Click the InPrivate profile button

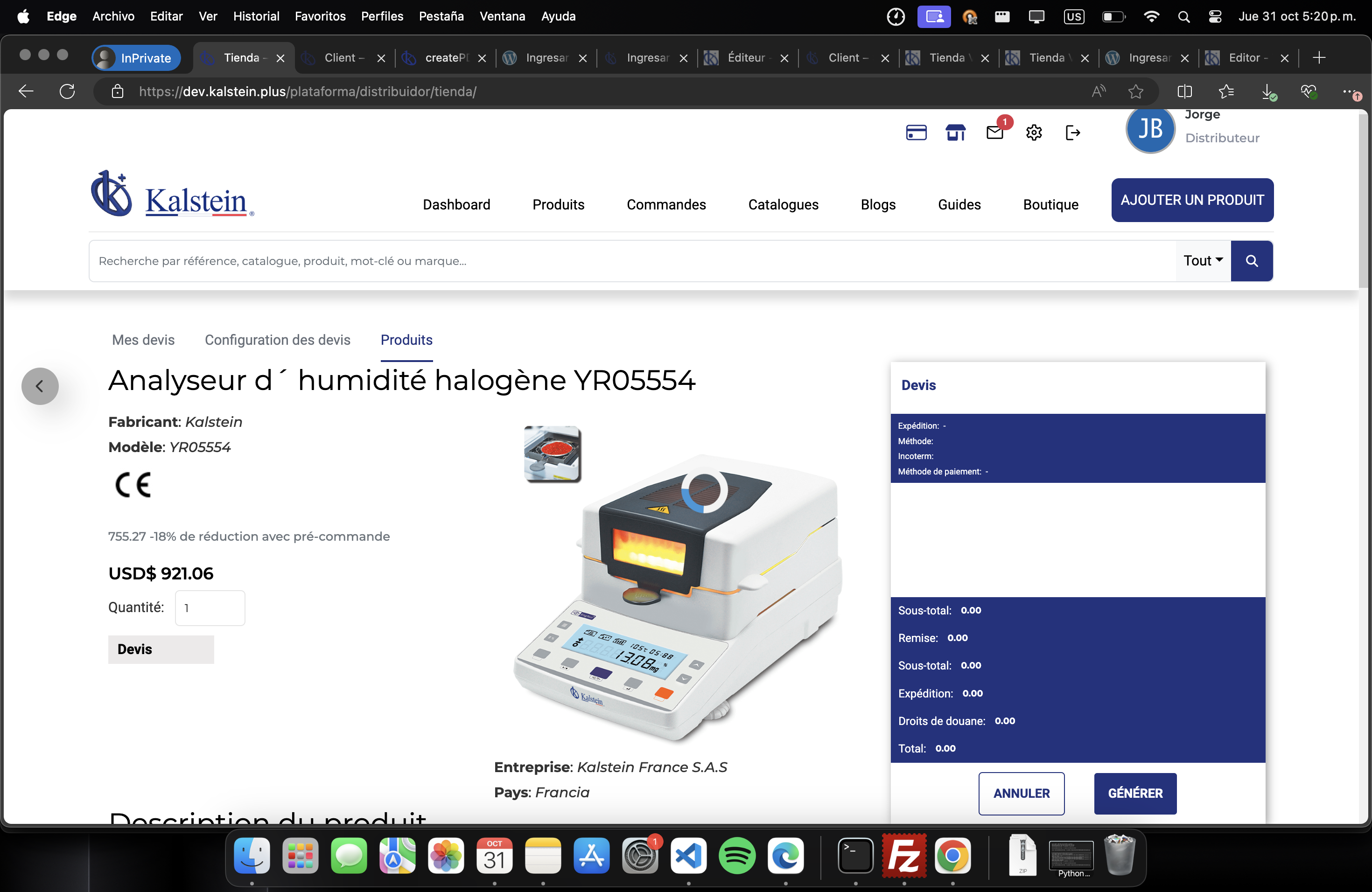pos(136,58)
